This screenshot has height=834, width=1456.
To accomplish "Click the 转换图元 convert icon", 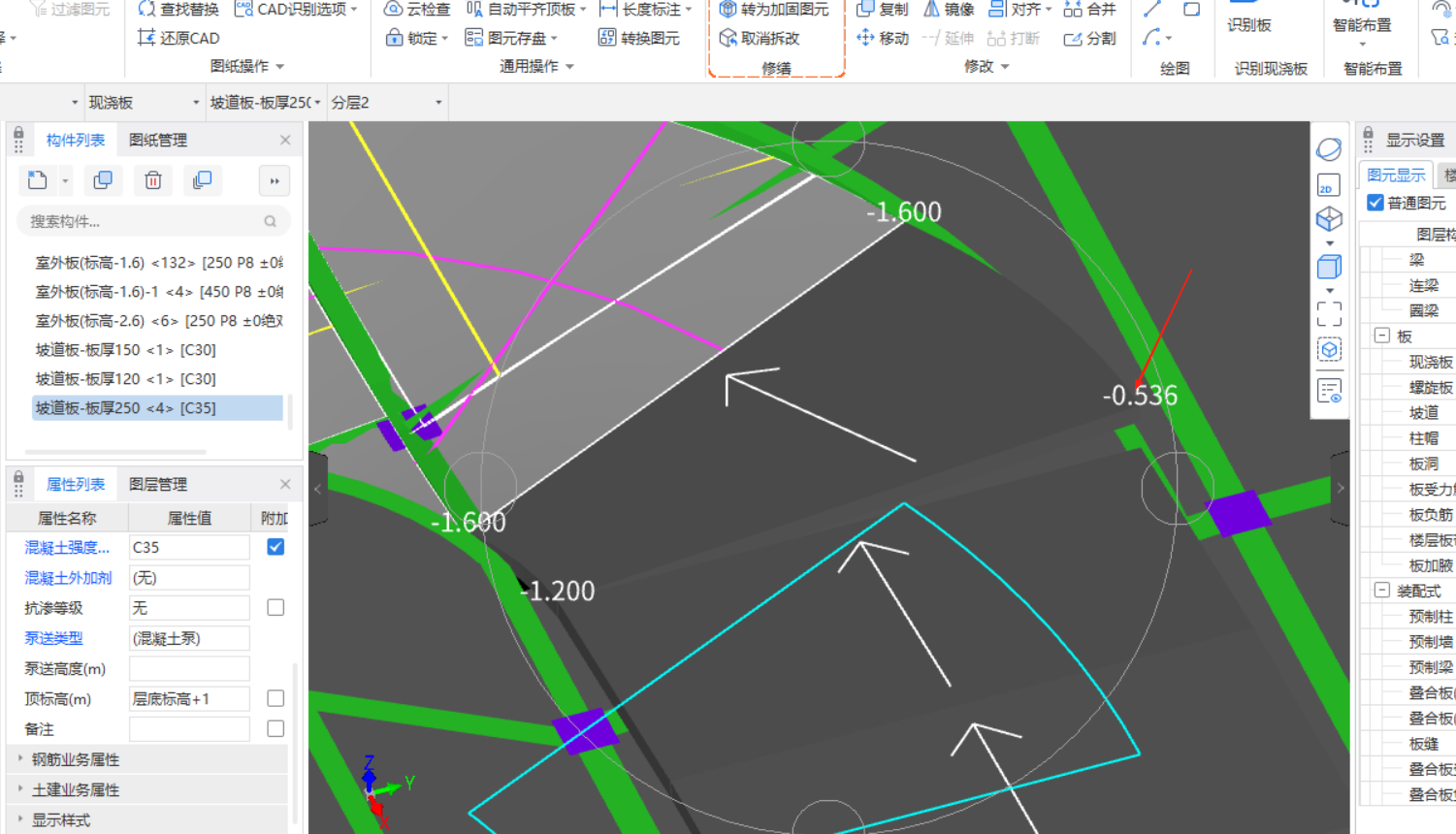I will click(x=607, y=38).
